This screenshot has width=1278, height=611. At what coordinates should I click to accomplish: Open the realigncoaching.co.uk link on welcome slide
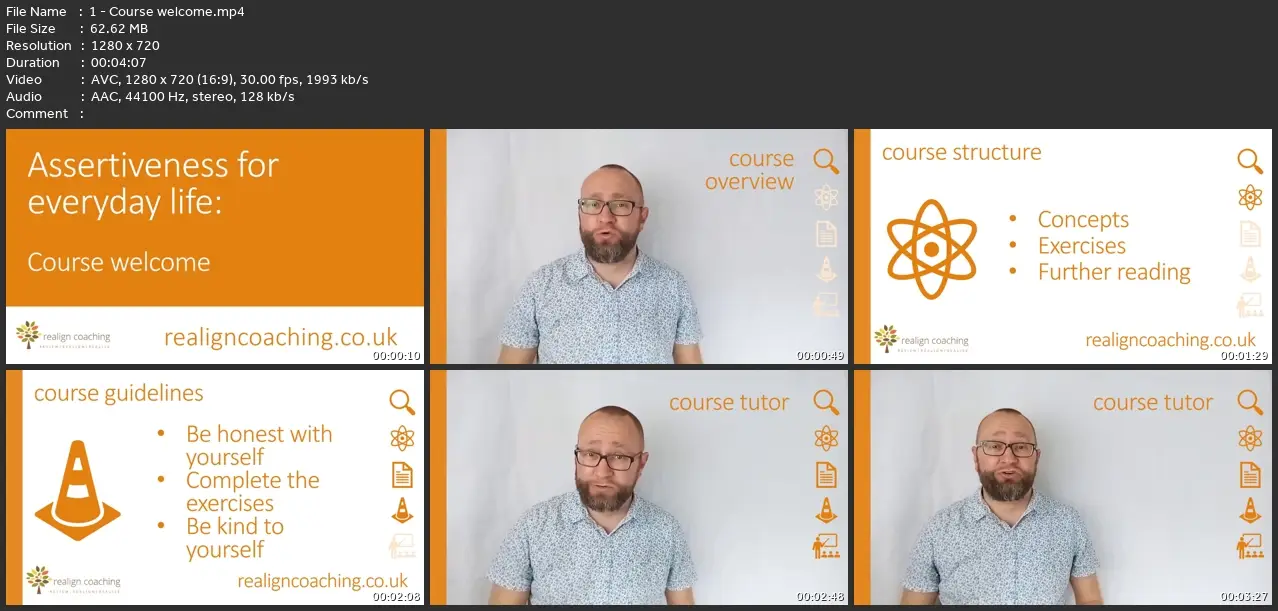(x=281, y=337)
